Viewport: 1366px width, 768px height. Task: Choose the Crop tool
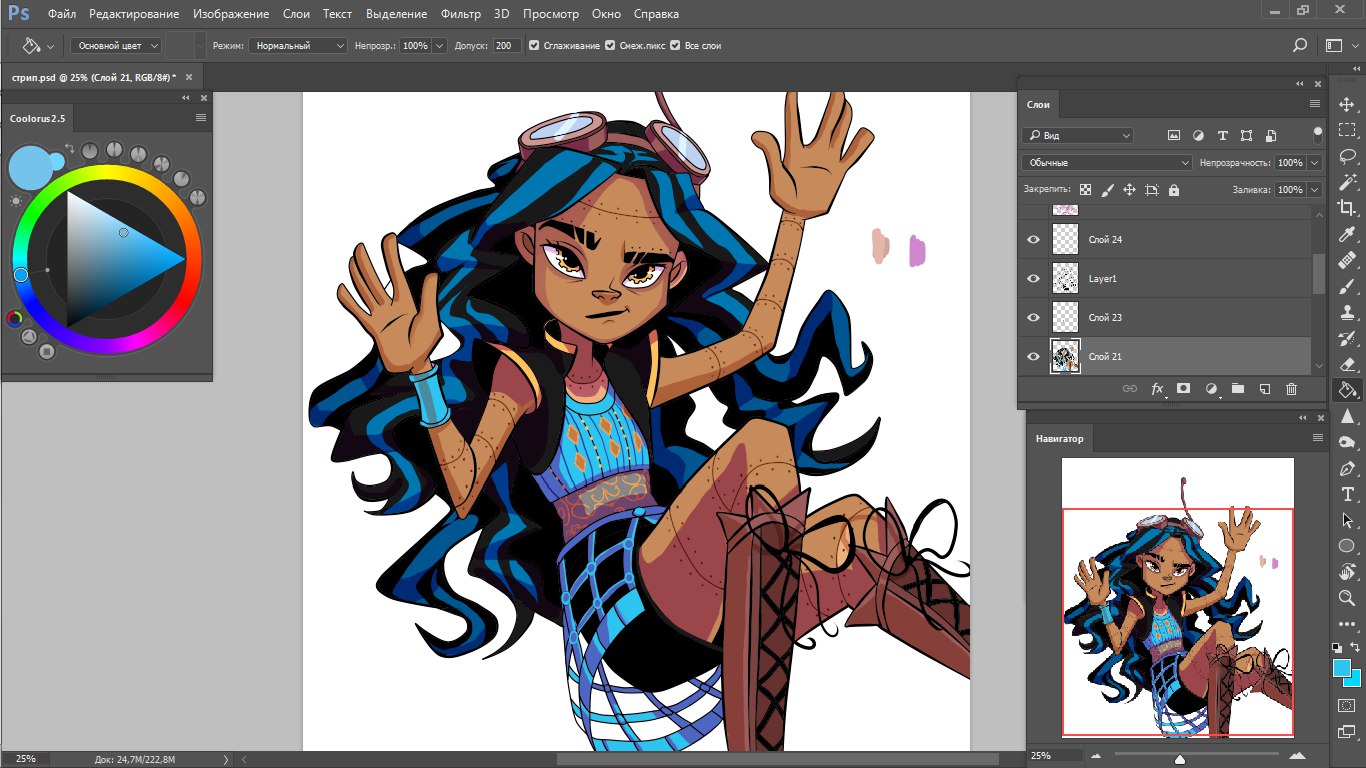pyautogui.click(x=1347, y=208)
